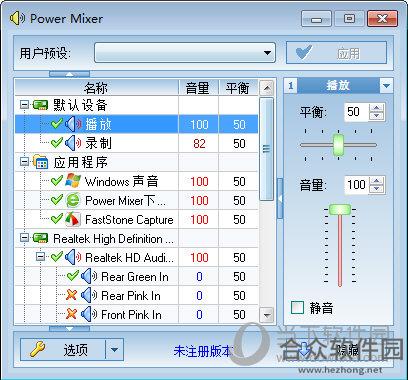Click the 平衡 value field showing 50
The height and width of the screenshot is (380, 408).
(357, 112)
